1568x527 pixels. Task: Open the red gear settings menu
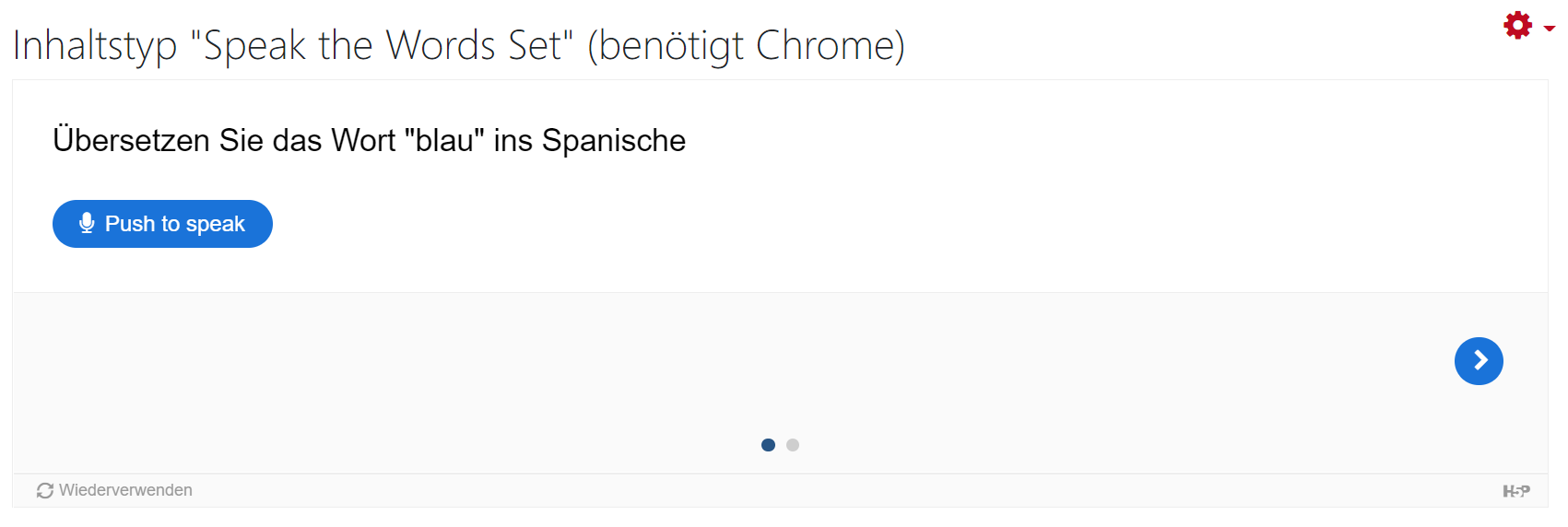point(1517,26)
